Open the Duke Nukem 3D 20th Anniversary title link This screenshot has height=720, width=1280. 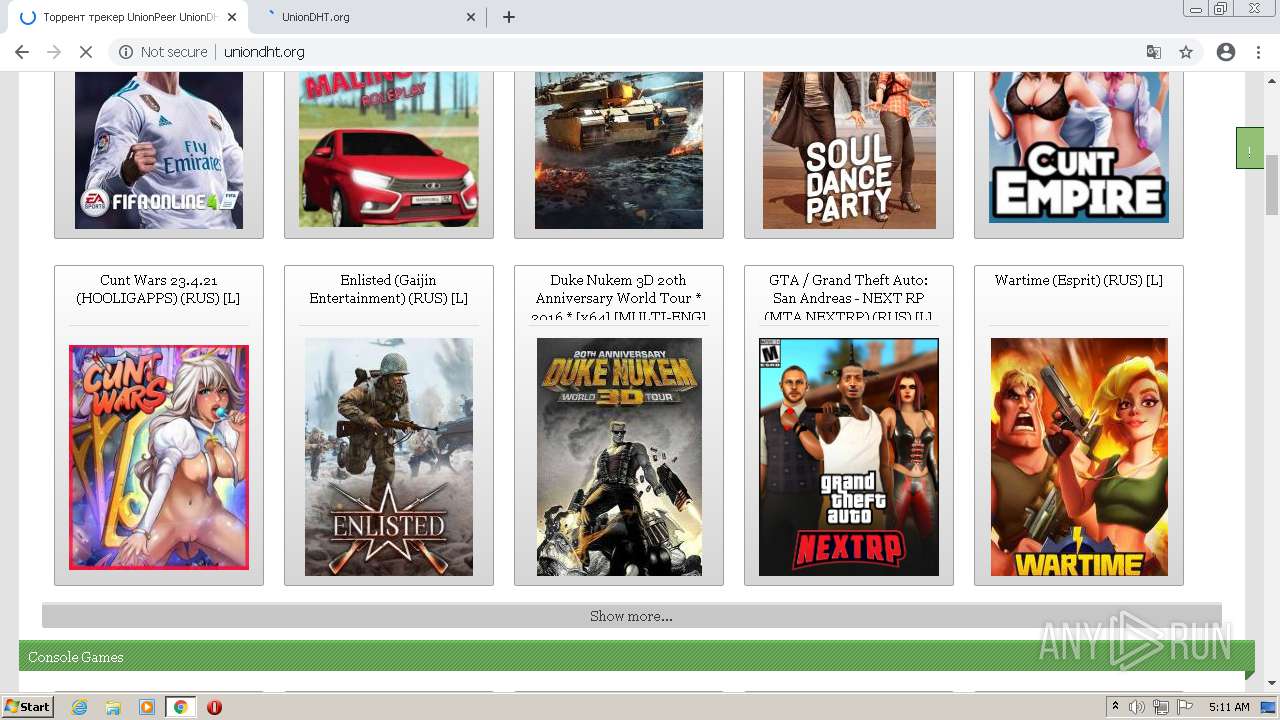click(619, 297)
